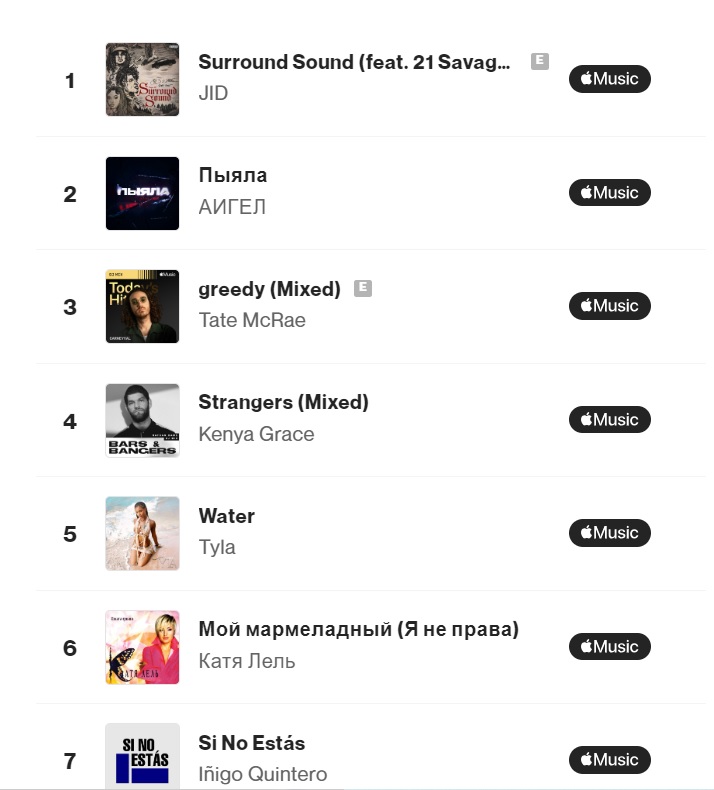This screenshot has width=714, height=790.
Task: Click the Surround Sound album cover
Action: point(142,80)
